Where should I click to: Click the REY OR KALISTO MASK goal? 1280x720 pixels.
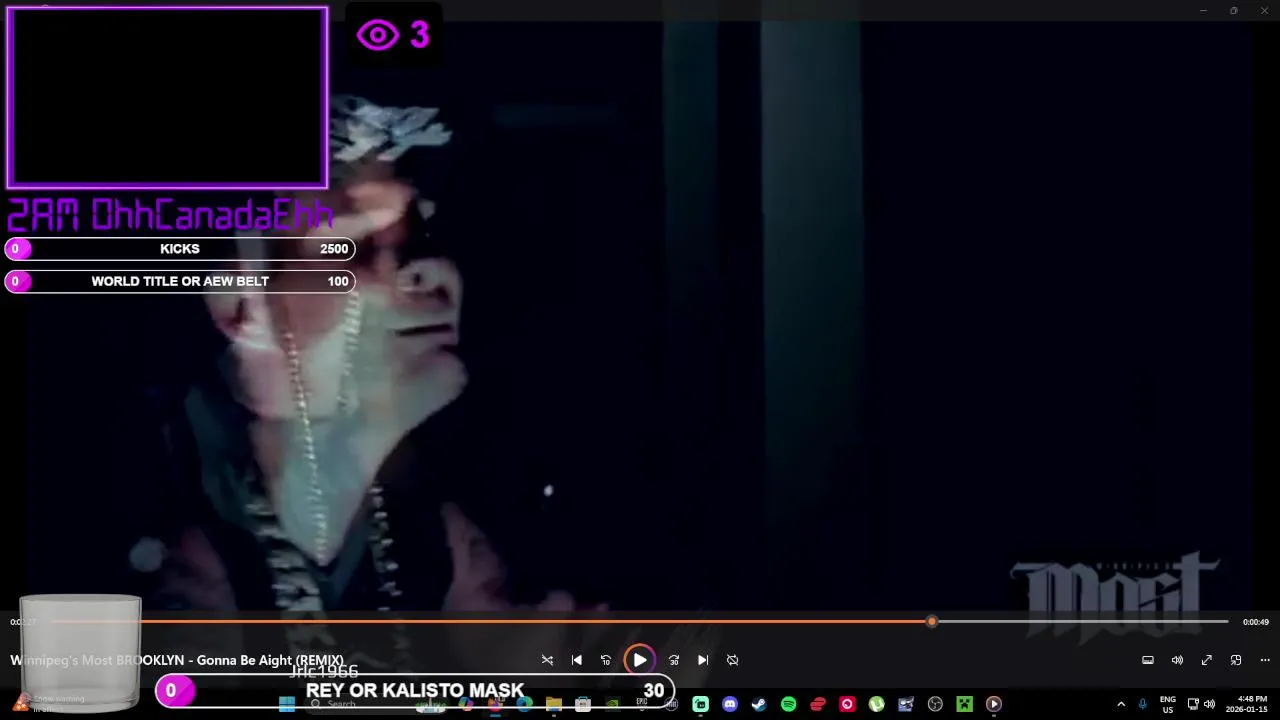415,690
